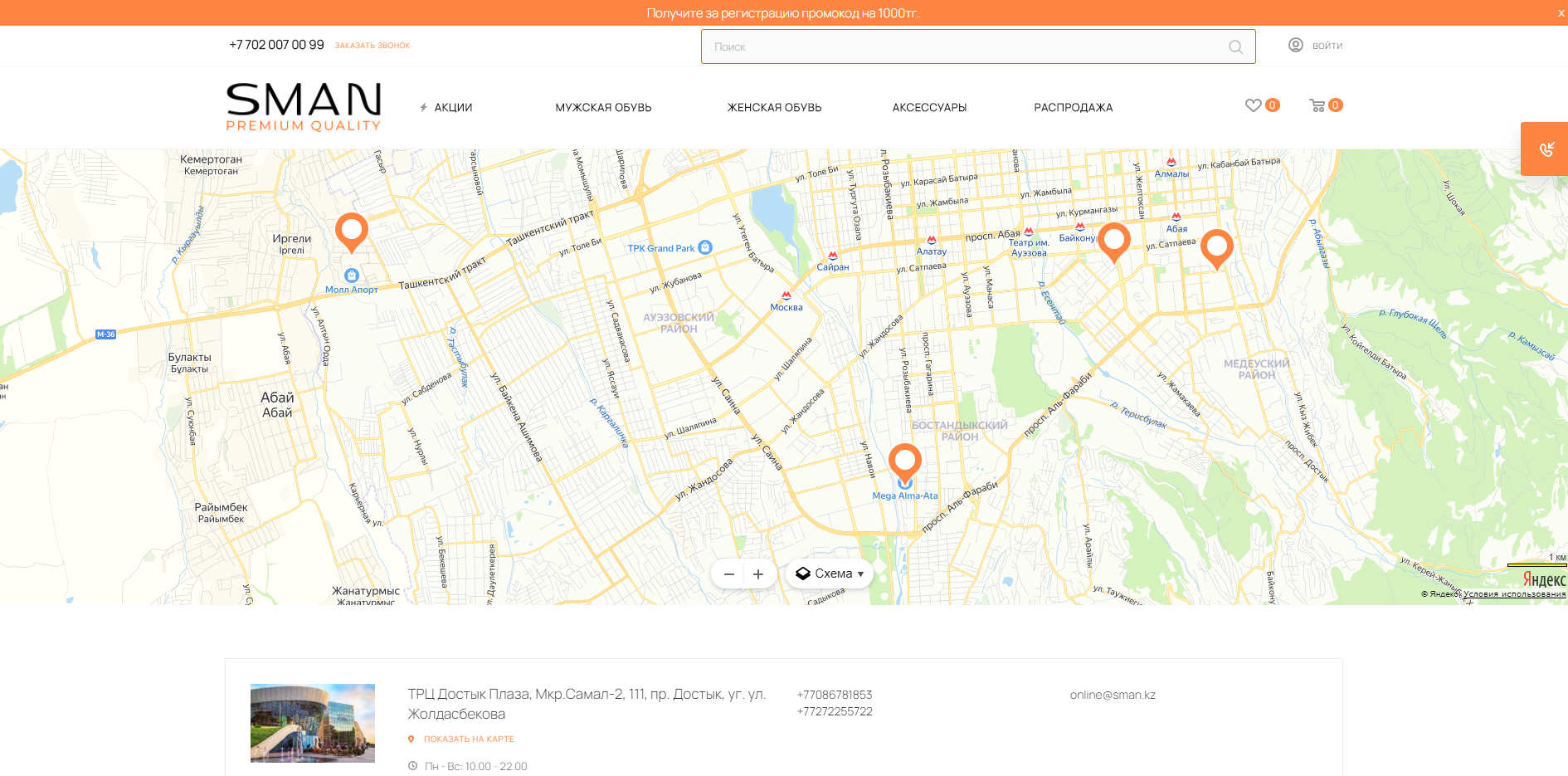The width and height of the screenshot is (1568, 776).
Task: Click the МЕДЕУСКИЙ РАЙОН label
Action: tap(1257, 369)
